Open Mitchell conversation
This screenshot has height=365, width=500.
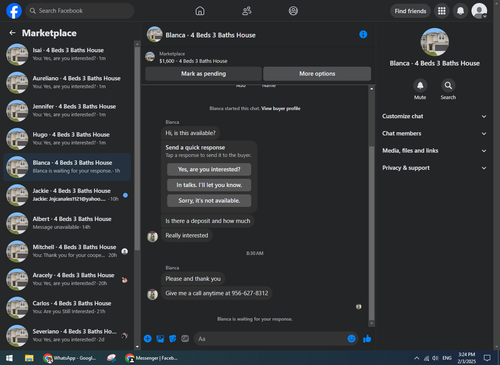67,251
